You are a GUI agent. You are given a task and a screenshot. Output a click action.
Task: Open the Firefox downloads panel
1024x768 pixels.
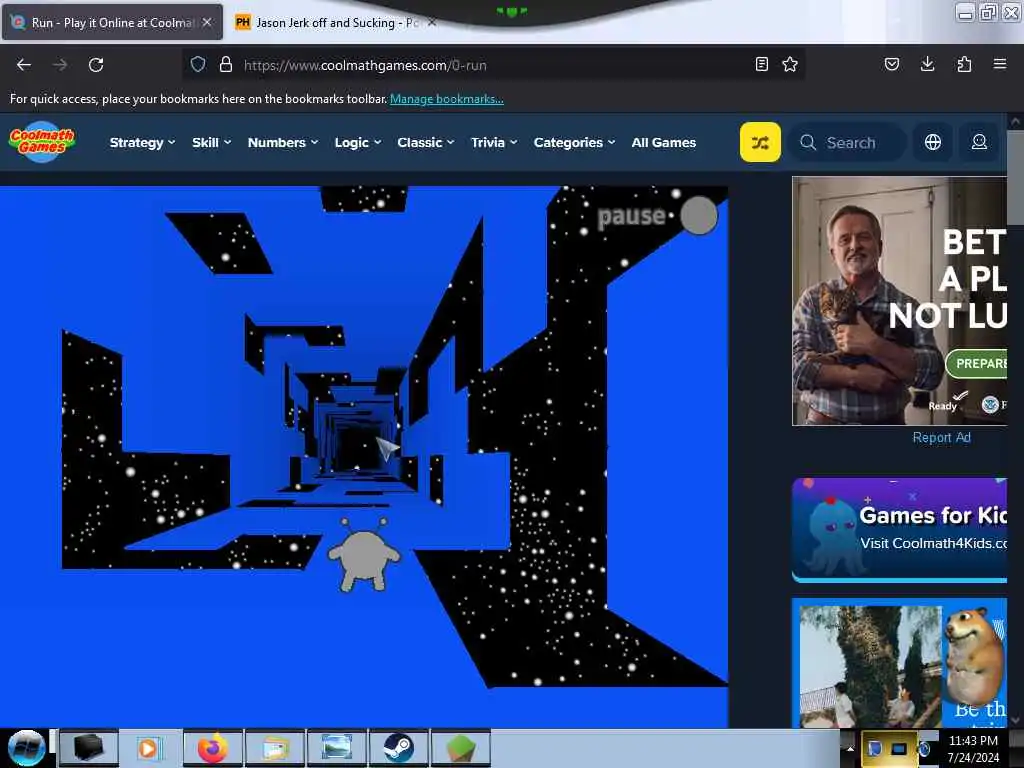point(927,64)
